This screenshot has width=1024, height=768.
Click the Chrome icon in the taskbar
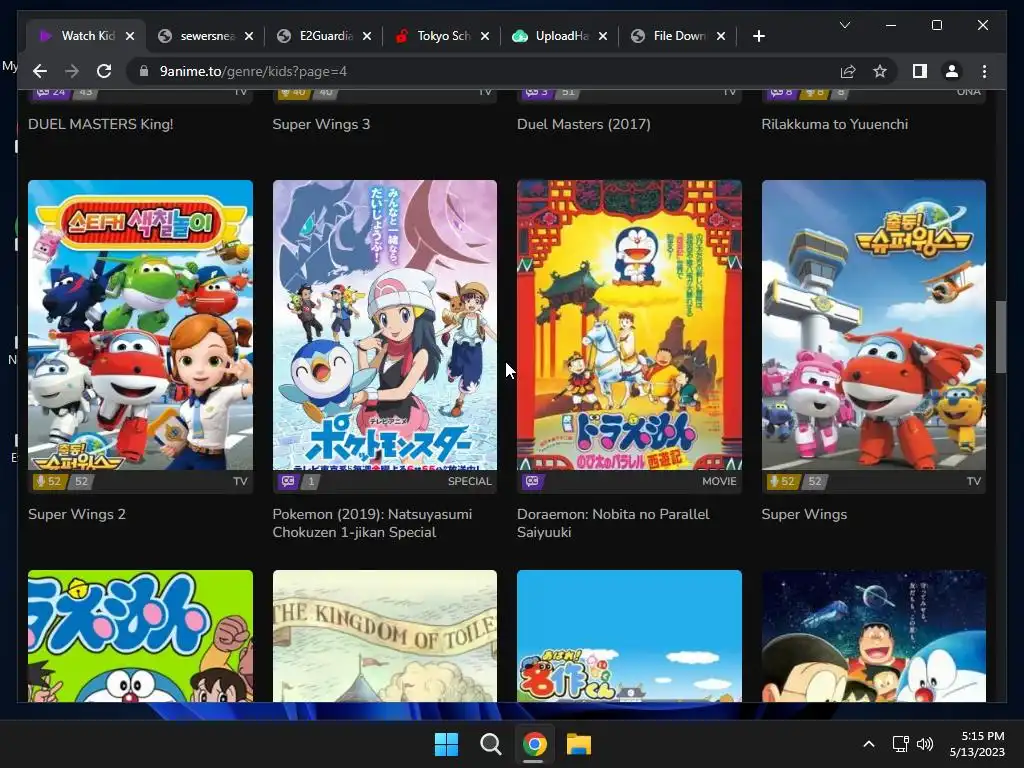[534, 744]
